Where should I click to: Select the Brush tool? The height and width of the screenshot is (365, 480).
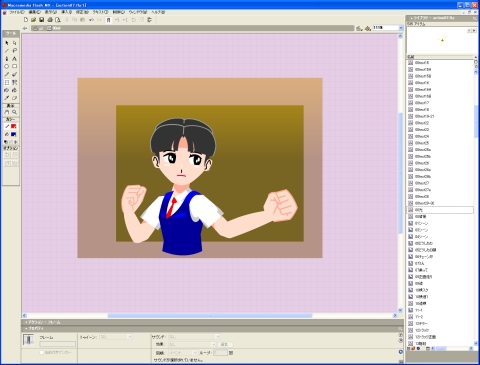coord(15,74)
